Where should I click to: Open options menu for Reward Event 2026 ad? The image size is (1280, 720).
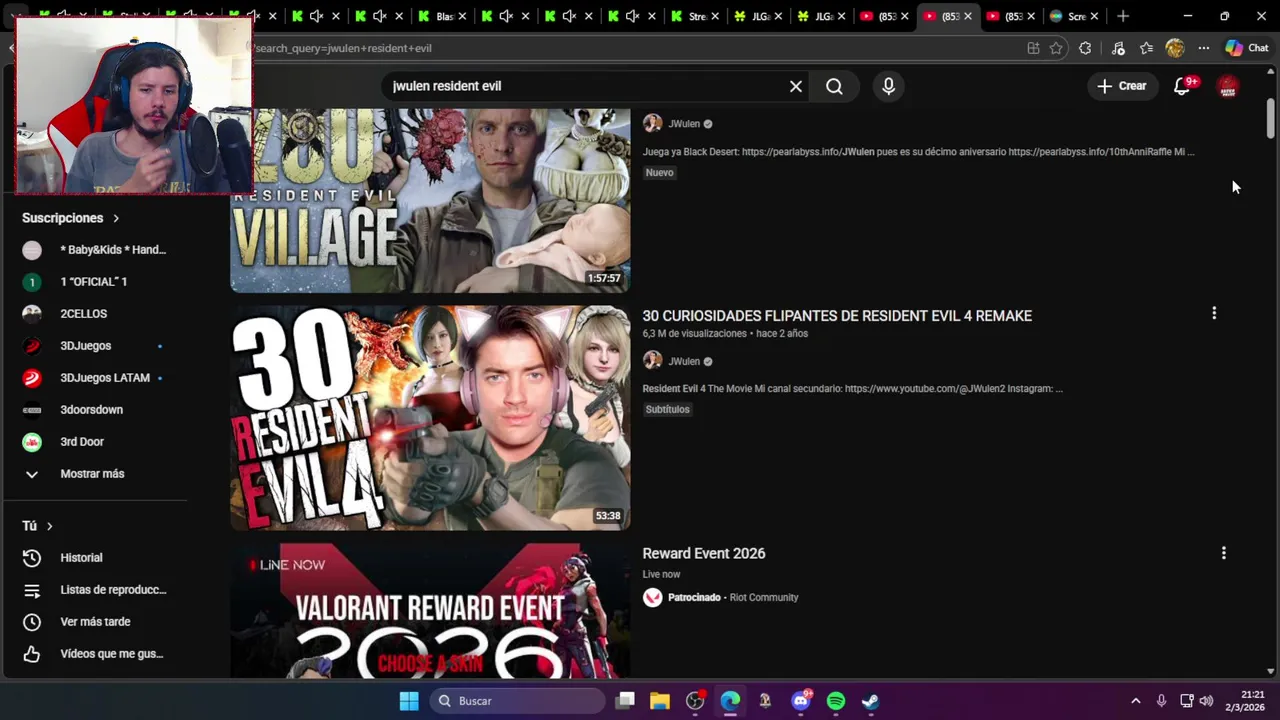1223,552
